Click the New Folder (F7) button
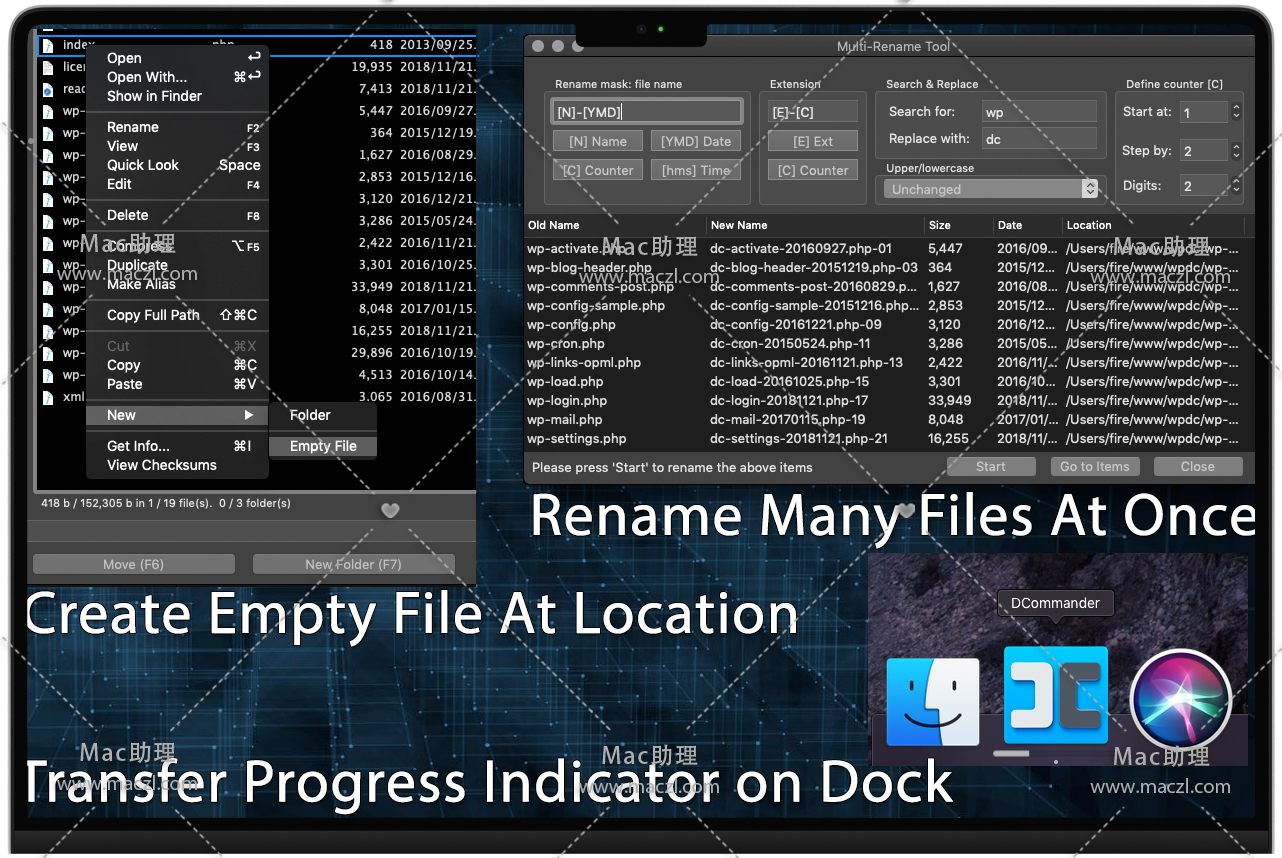Screen dimensions: 1282x858 click(353, 565)
